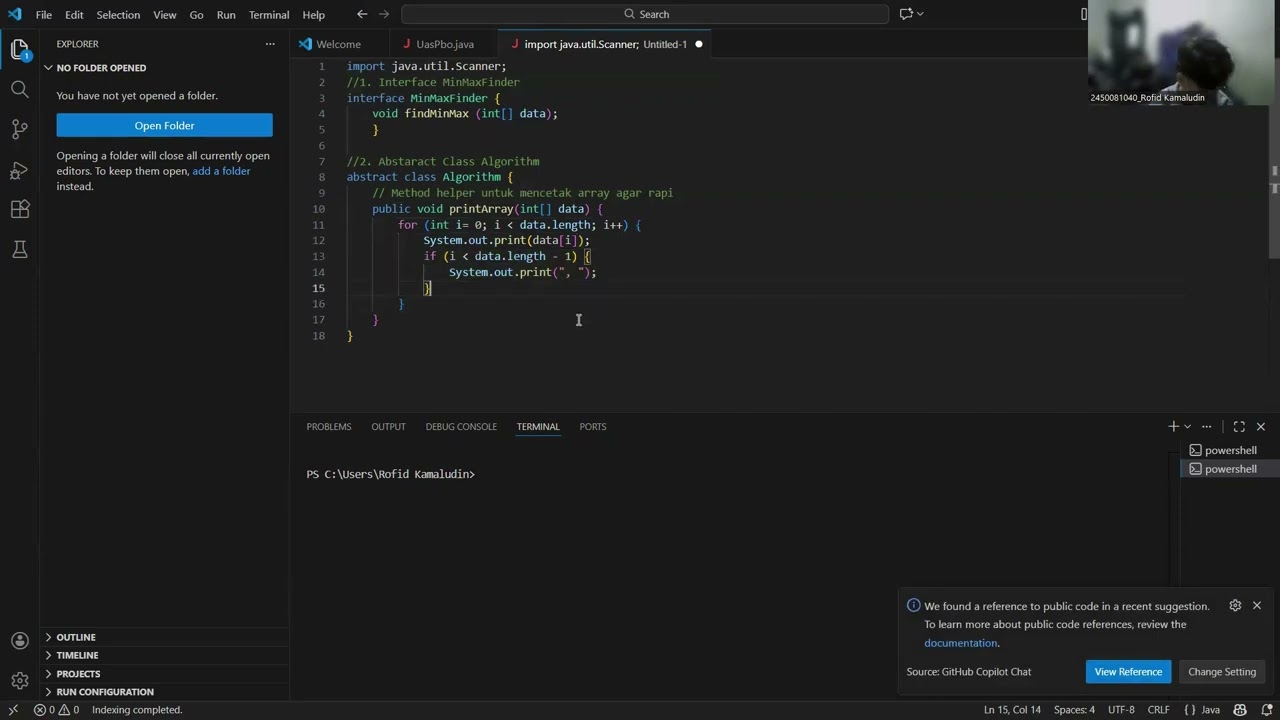This screenshot has width=1280, height=720.
Task: Click the Java language mode indicator
Action: 1210,710
